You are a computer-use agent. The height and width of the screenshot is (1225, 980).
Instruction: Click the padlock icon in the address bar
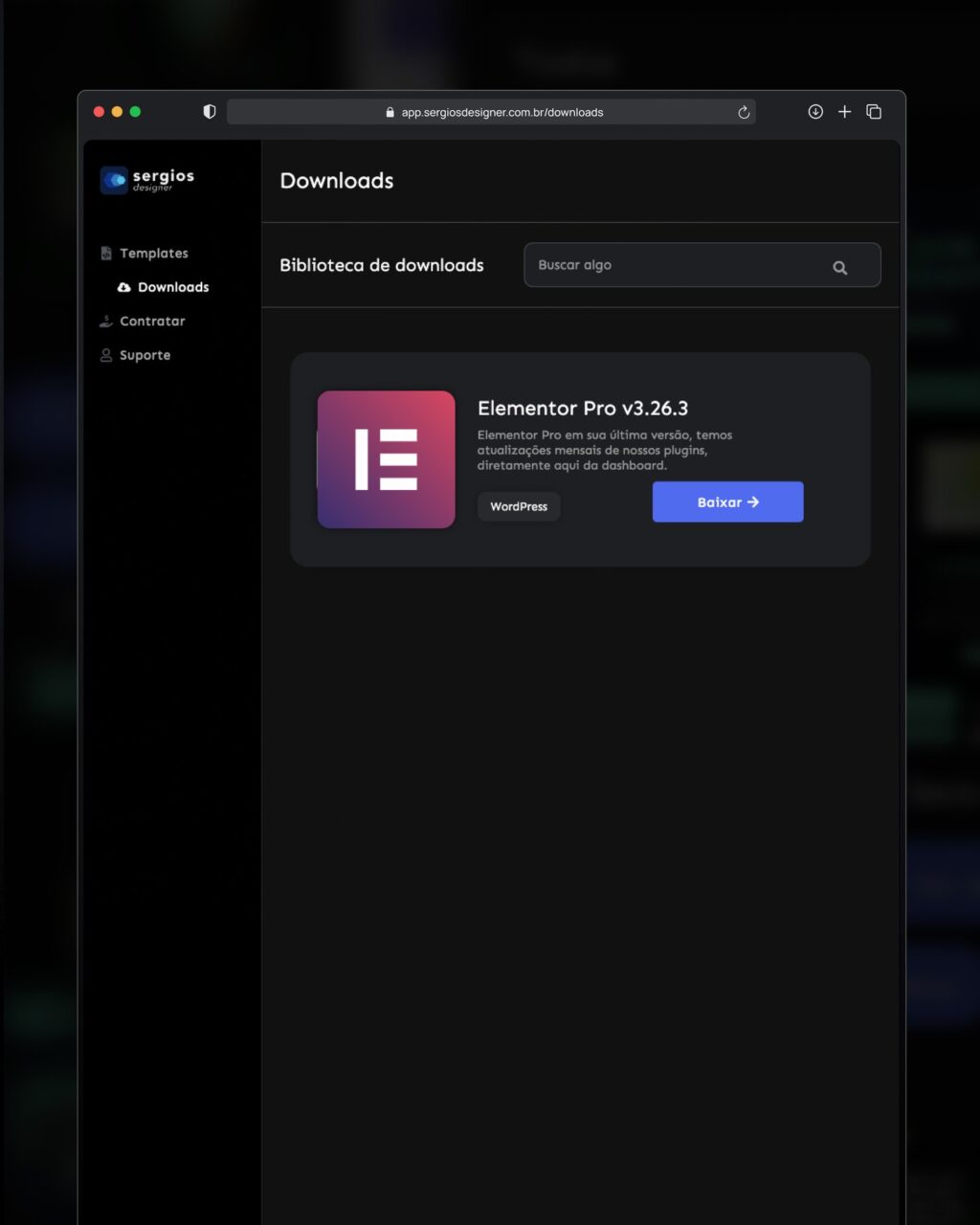tap(390, 112)
